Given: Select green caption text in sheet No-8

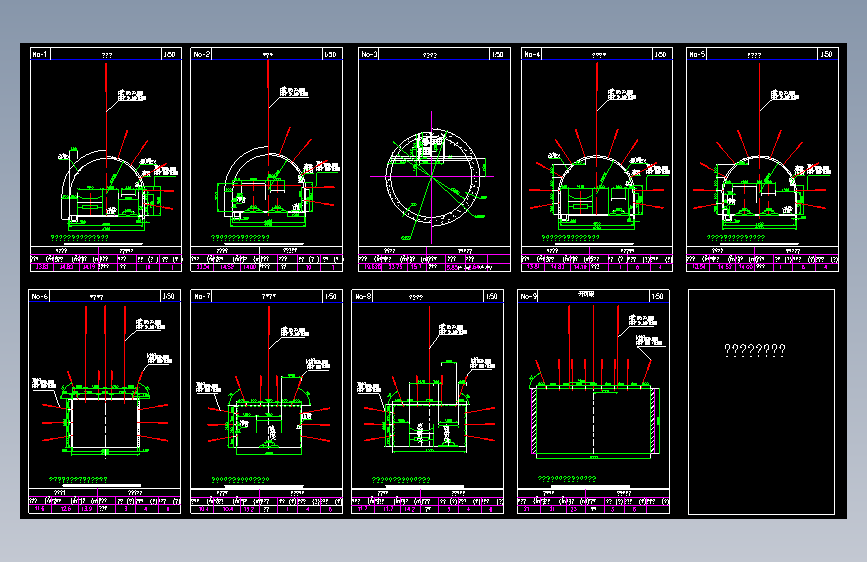Looking at the screenshot, I should [x=401, y=480].
